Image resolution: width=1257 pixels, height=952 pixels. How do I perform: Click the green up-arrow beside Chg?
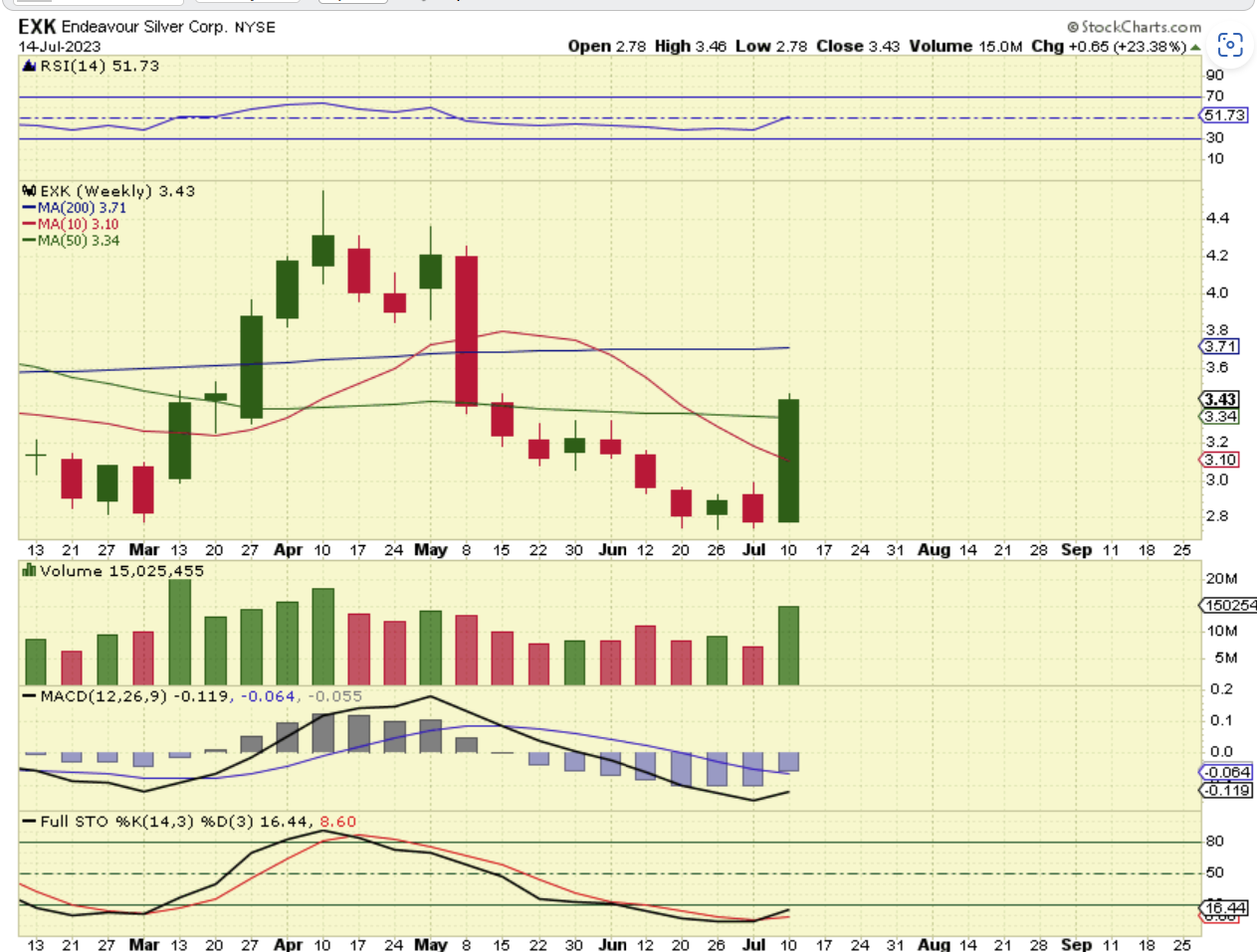point(1195,47)
